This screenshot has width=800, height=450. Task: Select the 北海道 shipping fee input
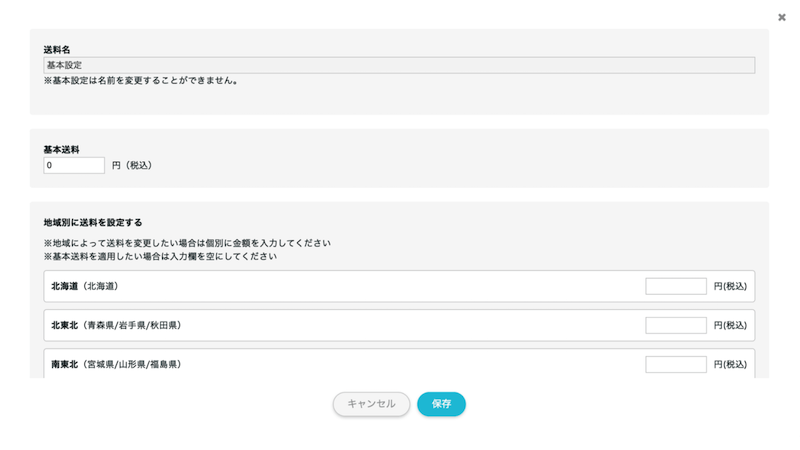click(x=675, y=286)
